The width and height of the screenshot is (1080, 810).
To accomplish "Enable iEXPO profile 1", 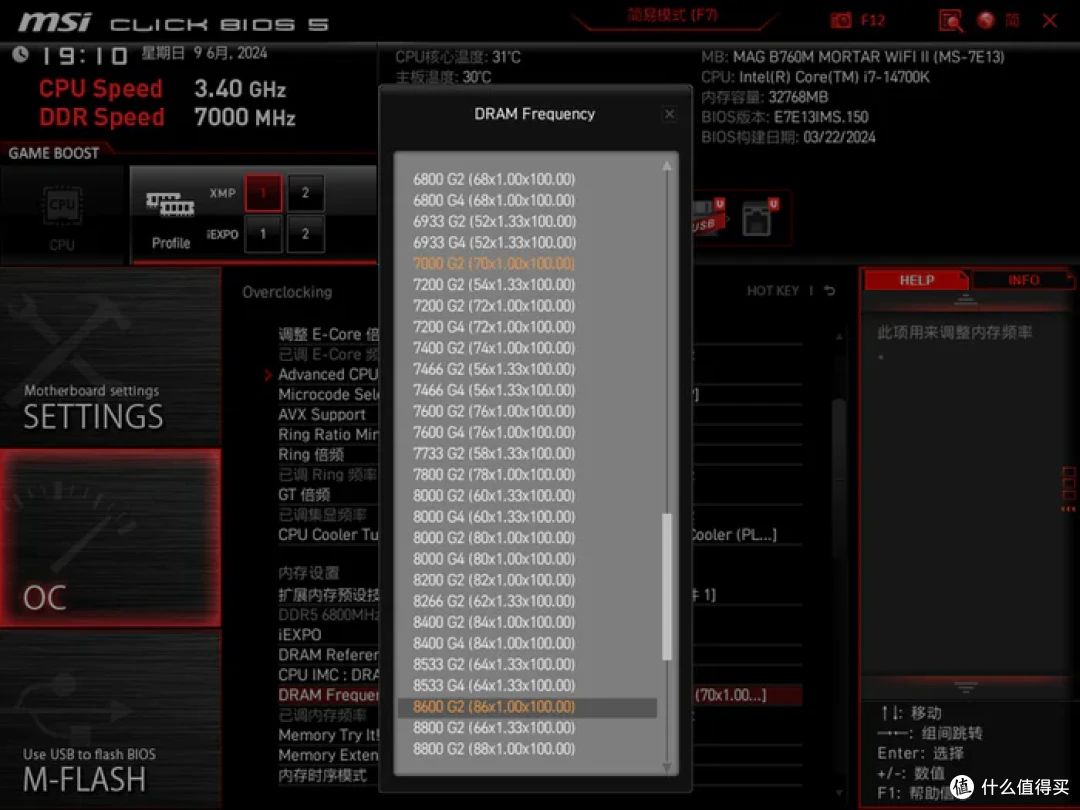I will coord(263,234).
